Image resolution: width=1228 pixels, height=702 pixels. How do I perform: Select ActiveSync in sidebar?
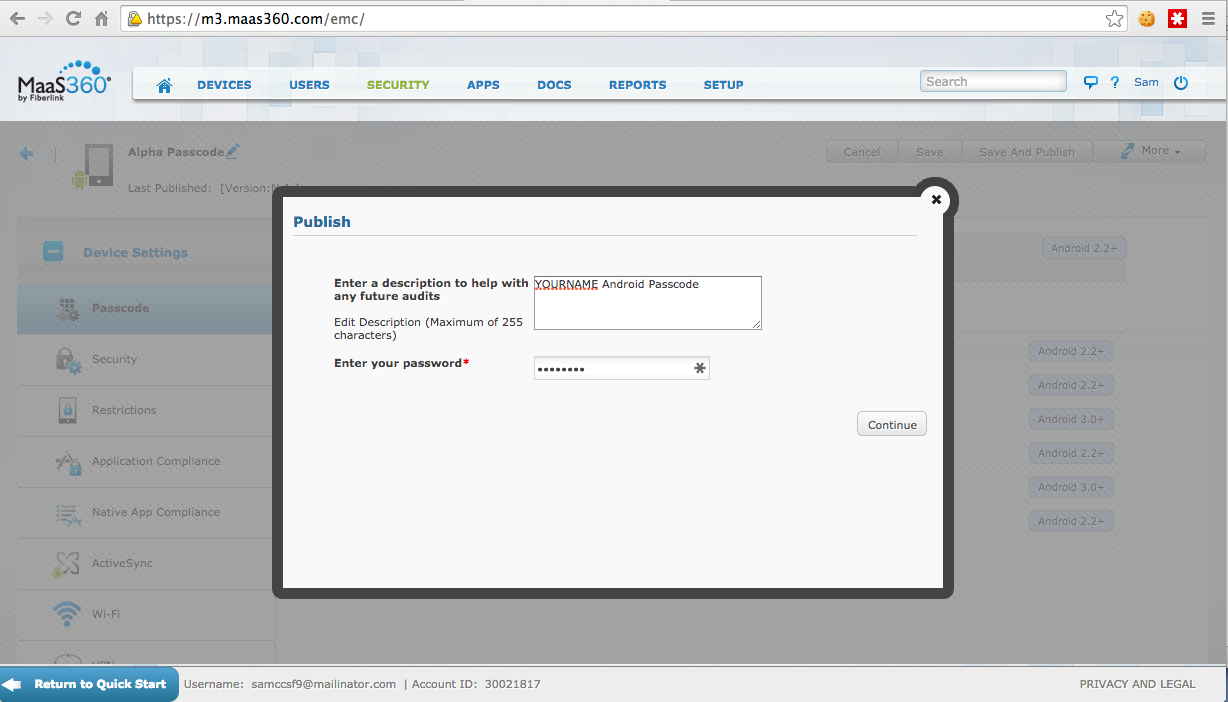click(145, 563)
